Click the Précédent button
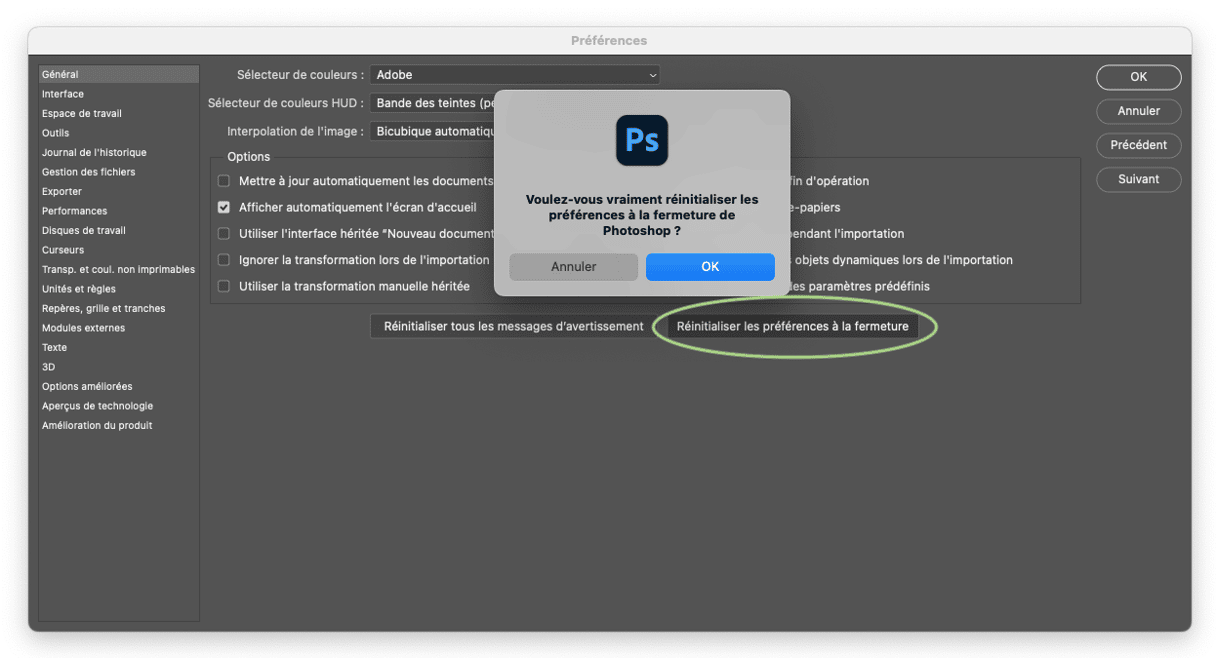The image size is (1216, 658). click(x=1138, y=145)
